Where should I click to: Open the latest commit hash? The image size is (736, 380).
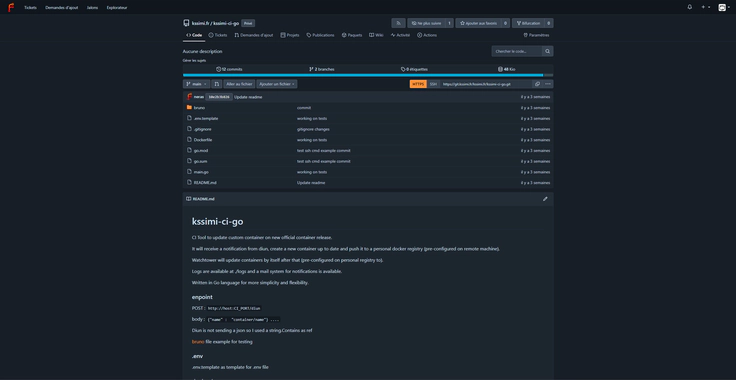[219, 97]
